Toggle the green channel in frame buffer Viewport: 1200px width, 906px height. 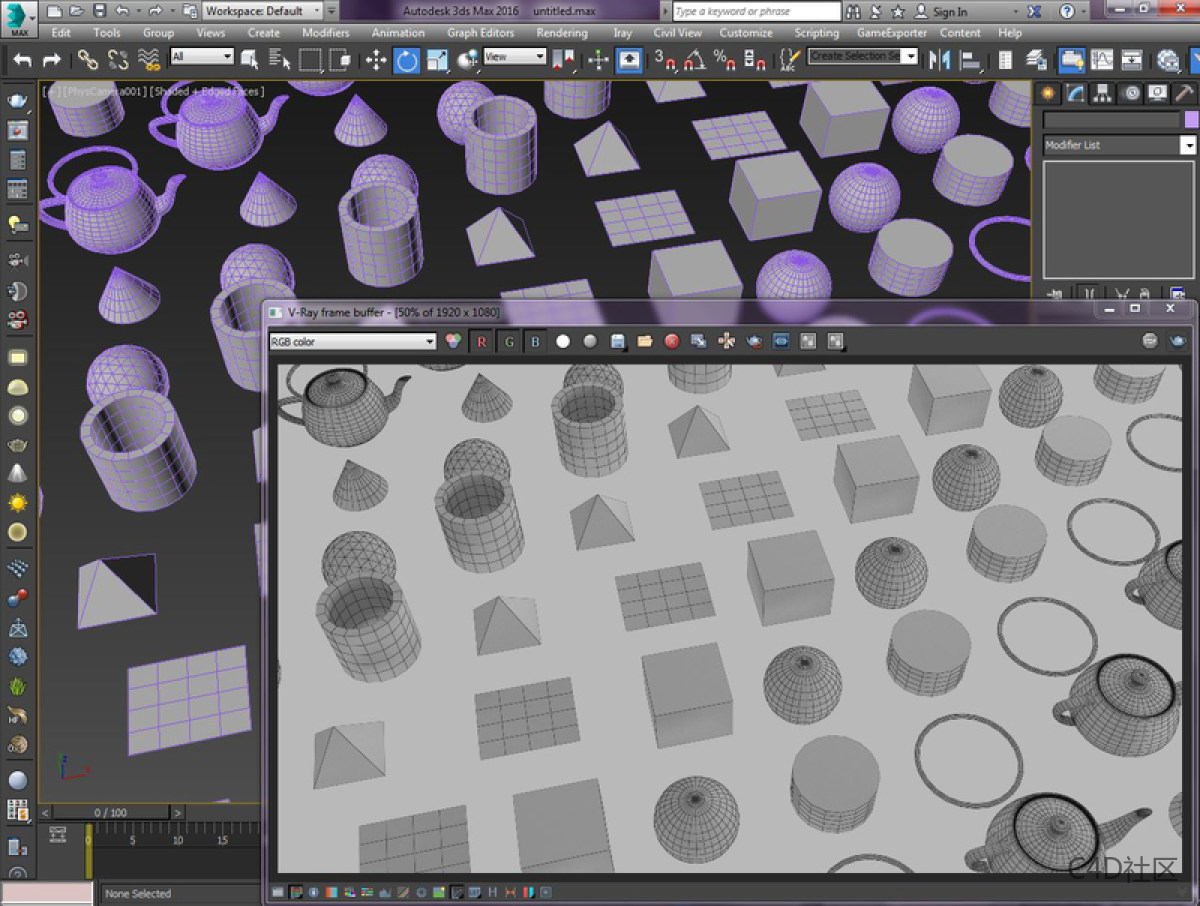509,342
